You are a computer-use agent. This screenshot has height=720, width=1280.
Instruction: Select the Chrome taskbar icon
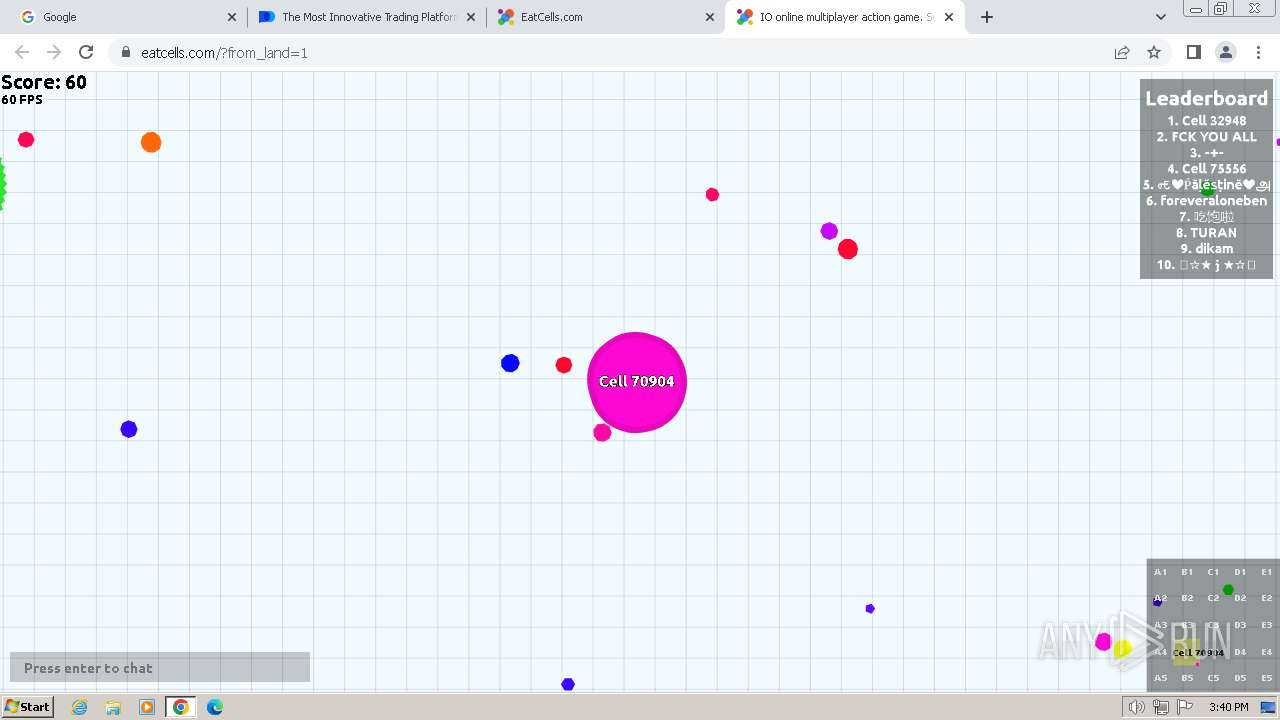181,707
